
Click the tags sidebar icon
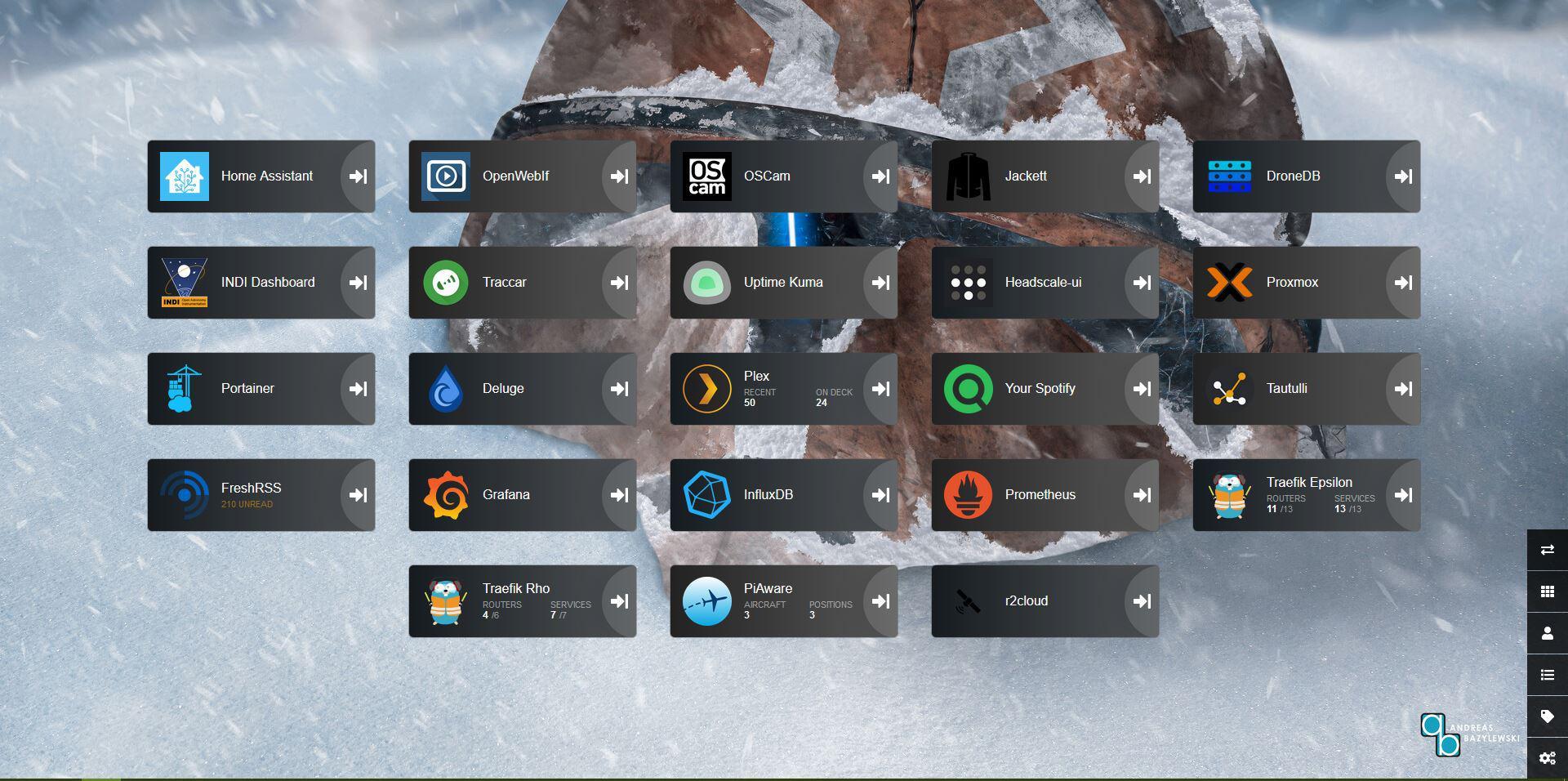[1548, 716]
